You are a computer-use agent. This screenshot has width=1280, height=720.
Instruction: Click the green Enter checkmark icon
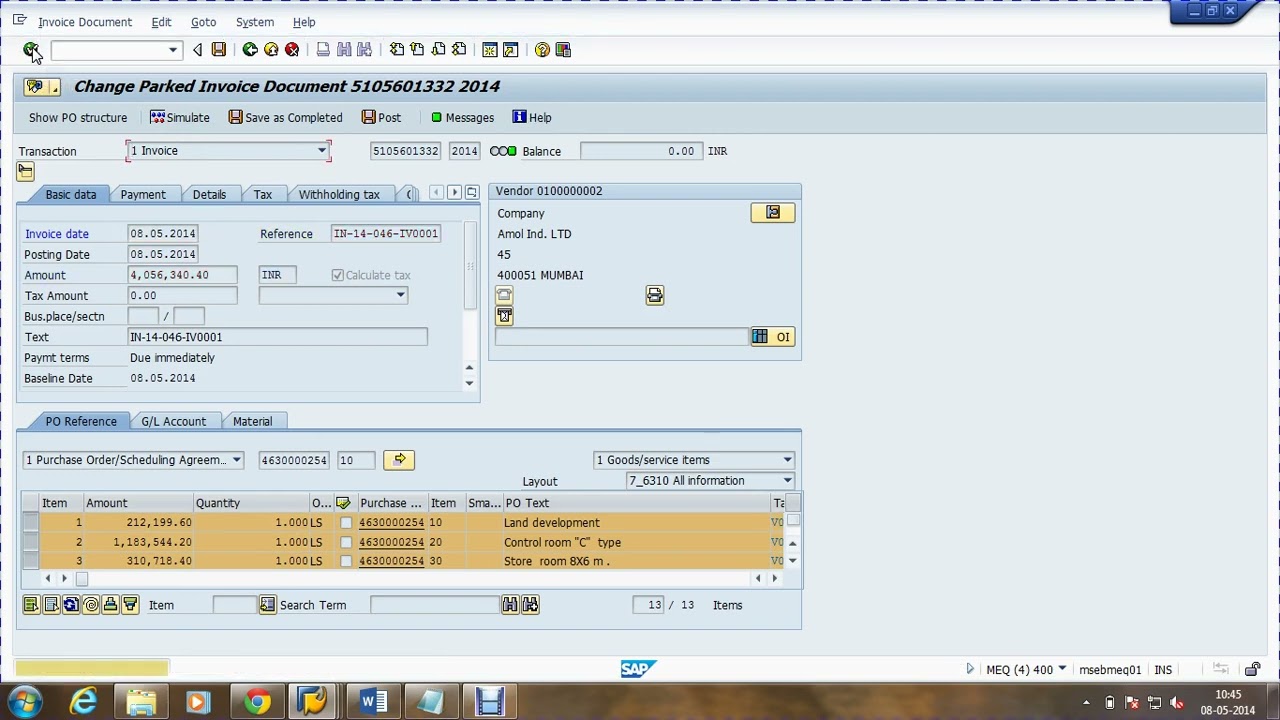pos(31,50)
